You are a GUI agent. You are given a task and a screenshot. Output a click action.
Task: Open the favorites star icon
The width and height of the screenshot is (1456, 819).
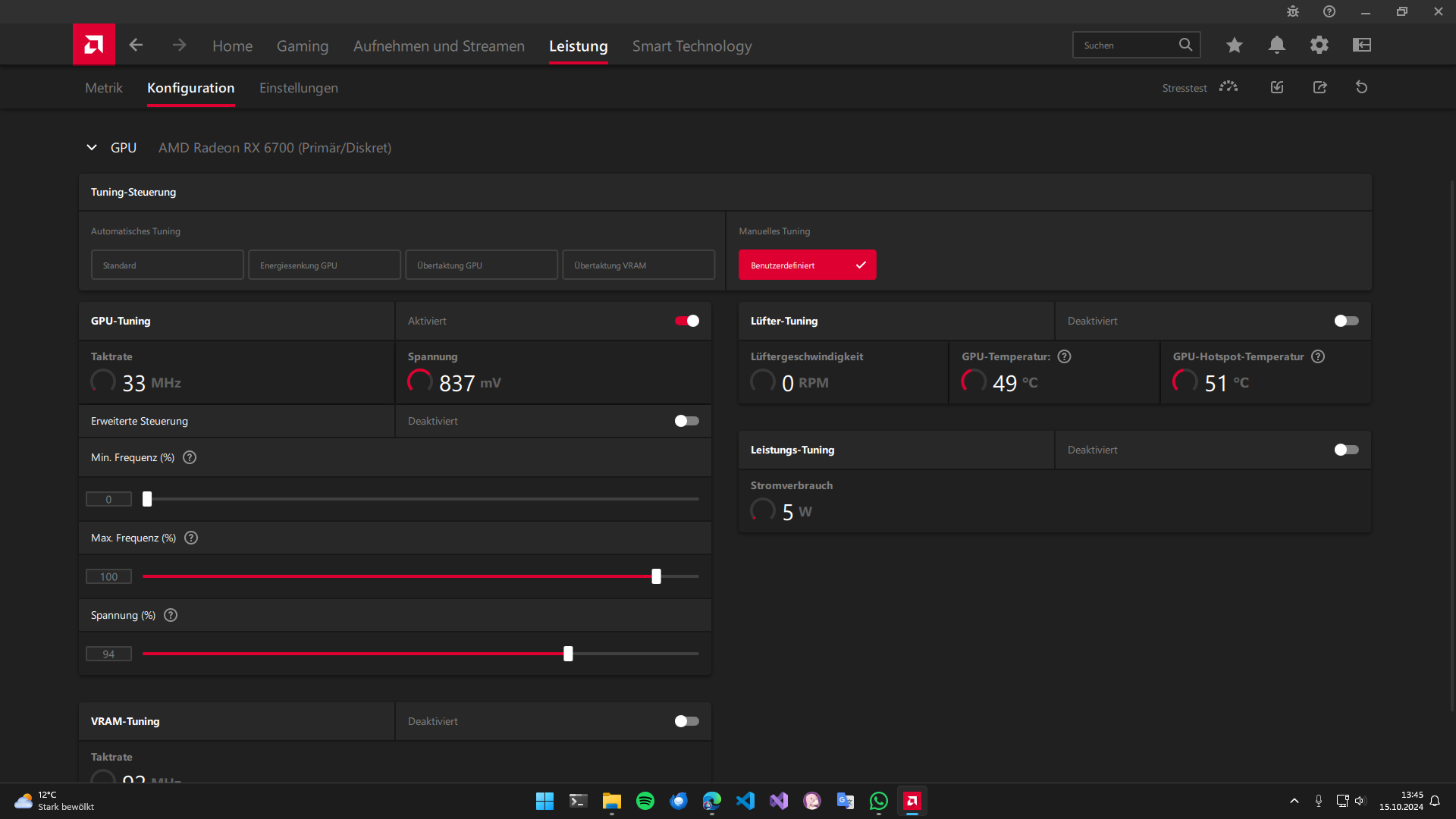pyautogui.click(x=1234, y=45)
